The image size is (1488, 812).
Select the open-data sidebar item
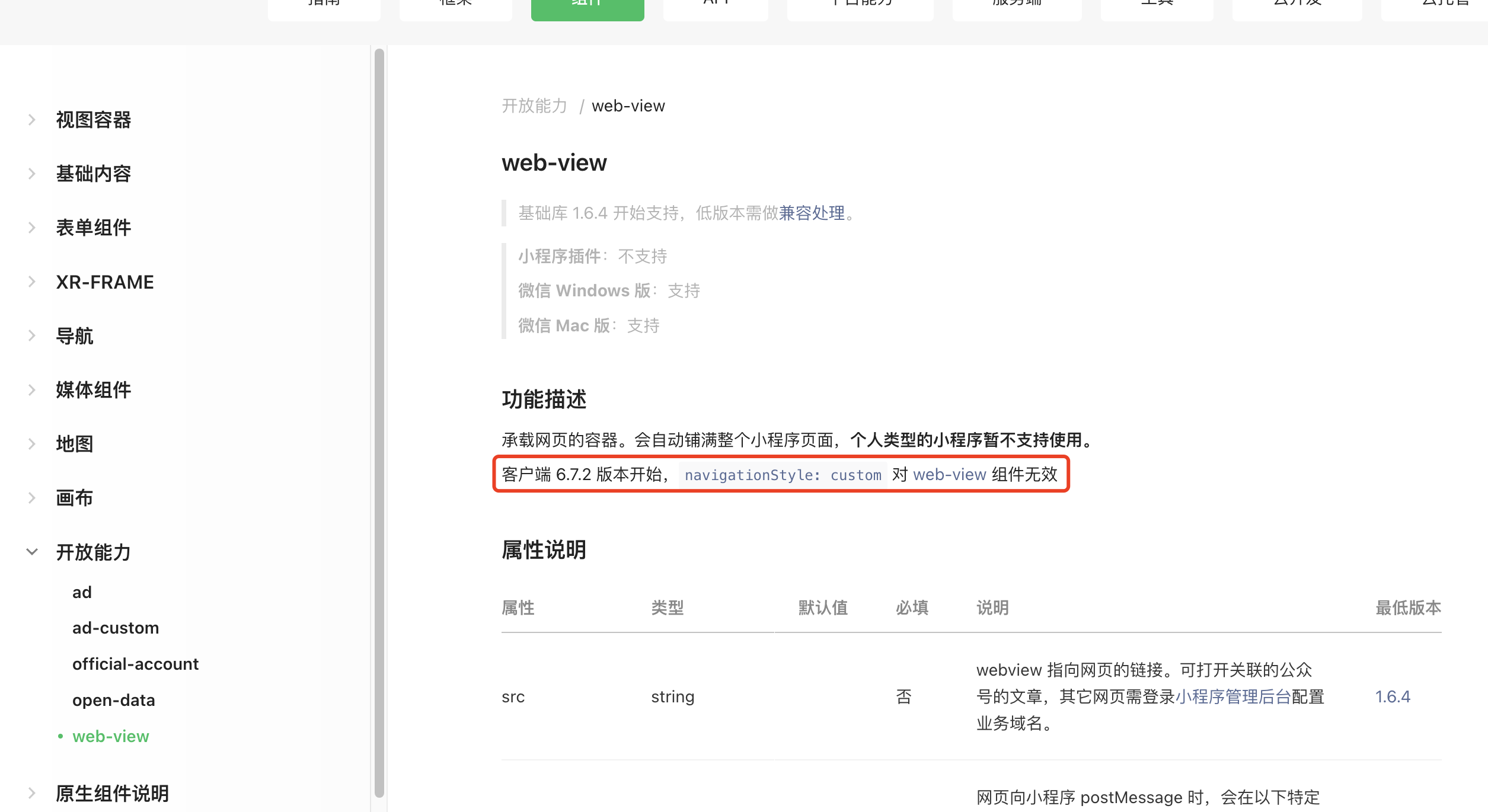tap(114, 700)
